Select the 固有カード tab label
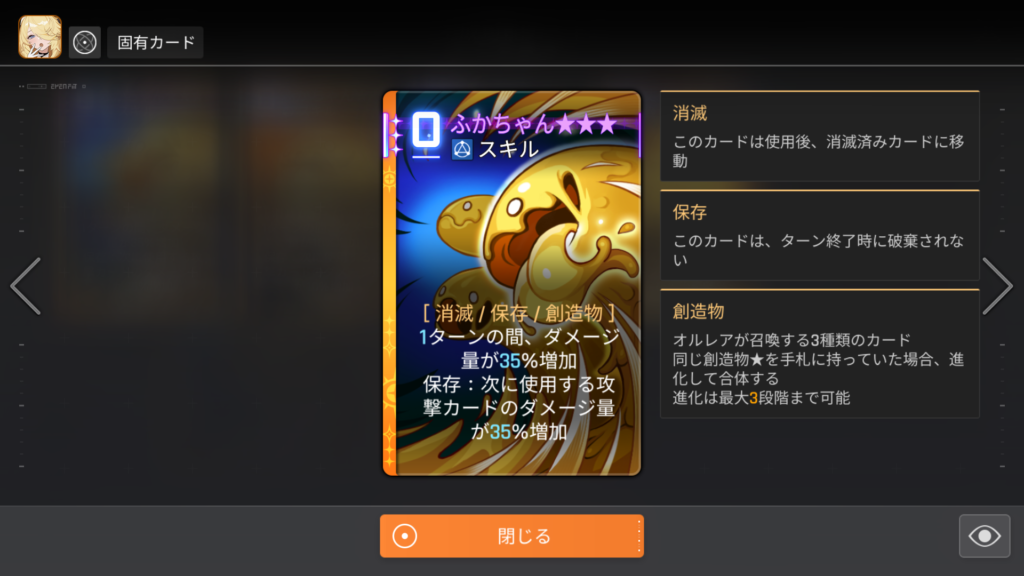This screenshot has height=576, width=1024. tap(155, 42)
